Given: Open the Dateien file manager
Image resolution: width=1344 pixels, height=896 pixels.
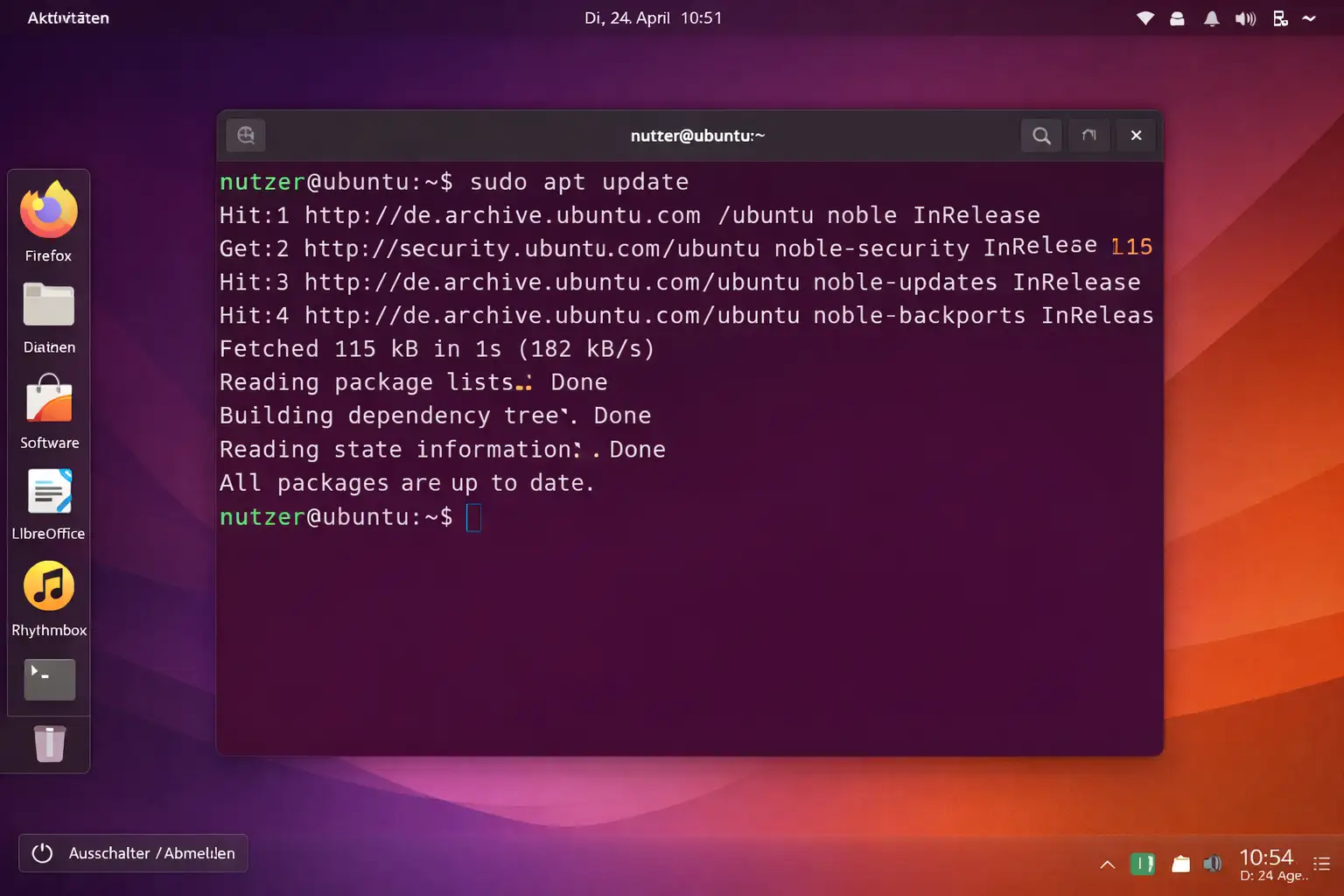Looking at the screenshot, I should [48, 302].
